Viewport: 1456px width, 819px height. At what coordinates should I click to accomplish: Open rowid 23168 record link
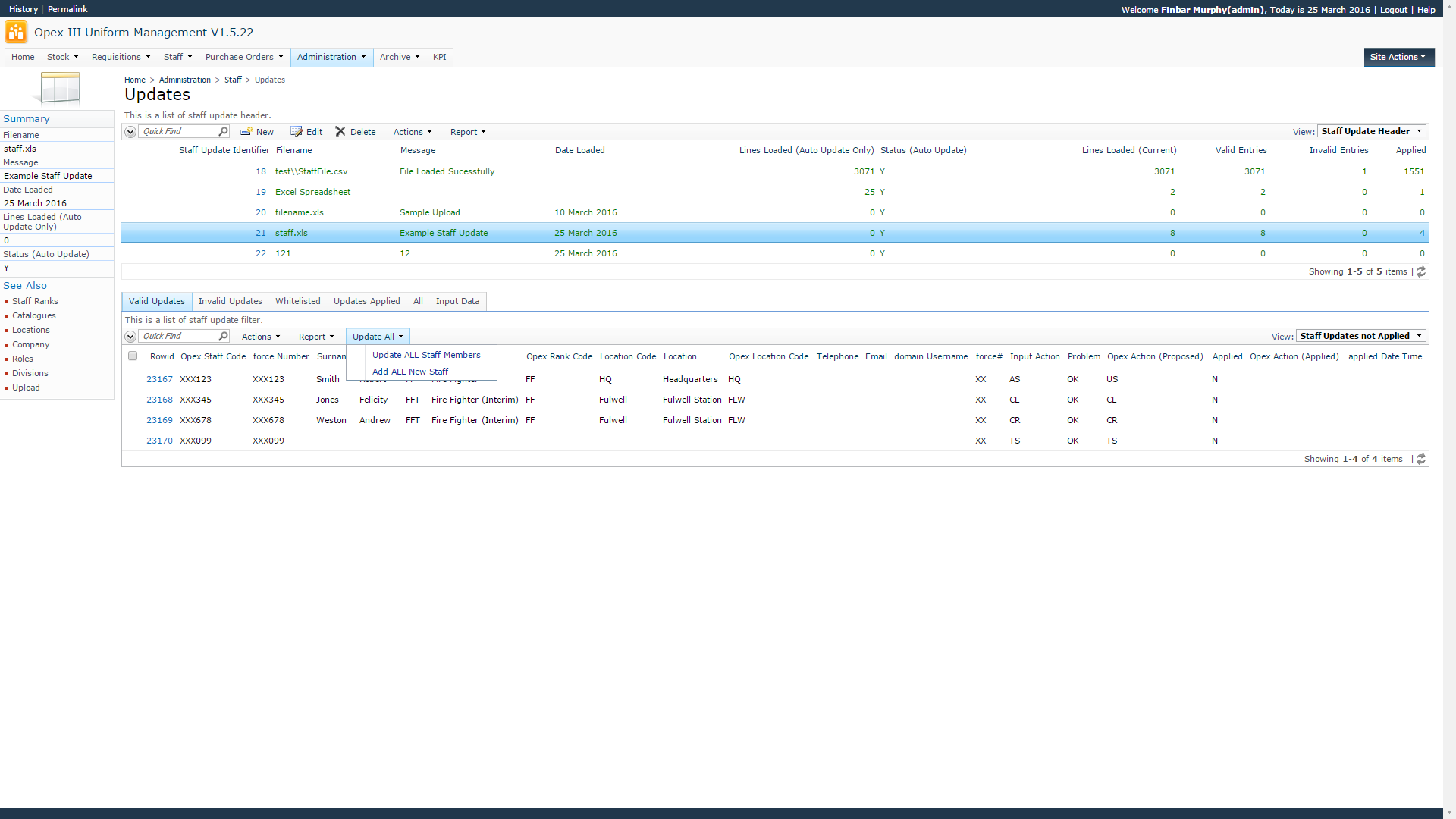(159, 400)
